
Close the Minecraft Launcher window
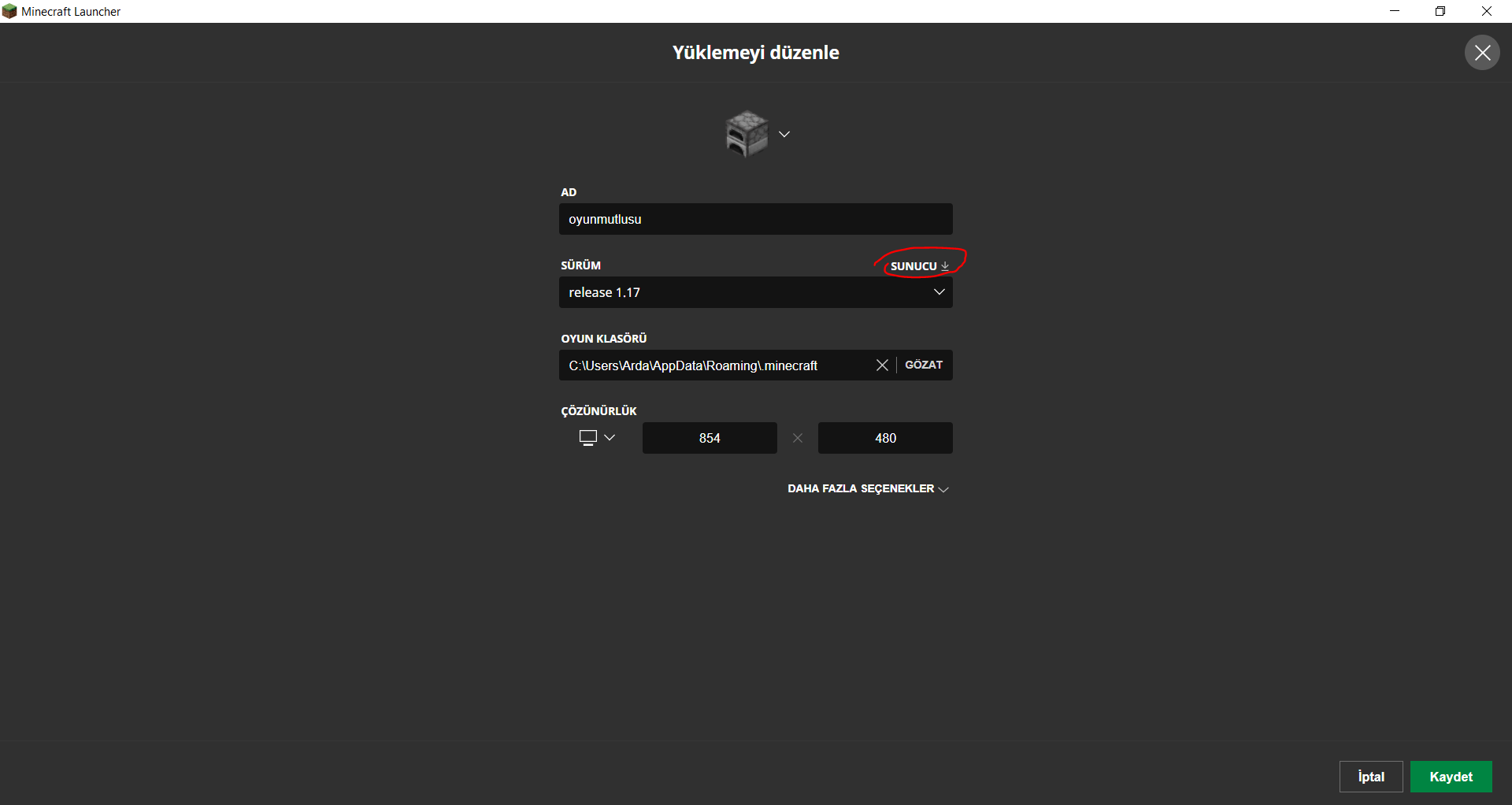click(1487, 11)
